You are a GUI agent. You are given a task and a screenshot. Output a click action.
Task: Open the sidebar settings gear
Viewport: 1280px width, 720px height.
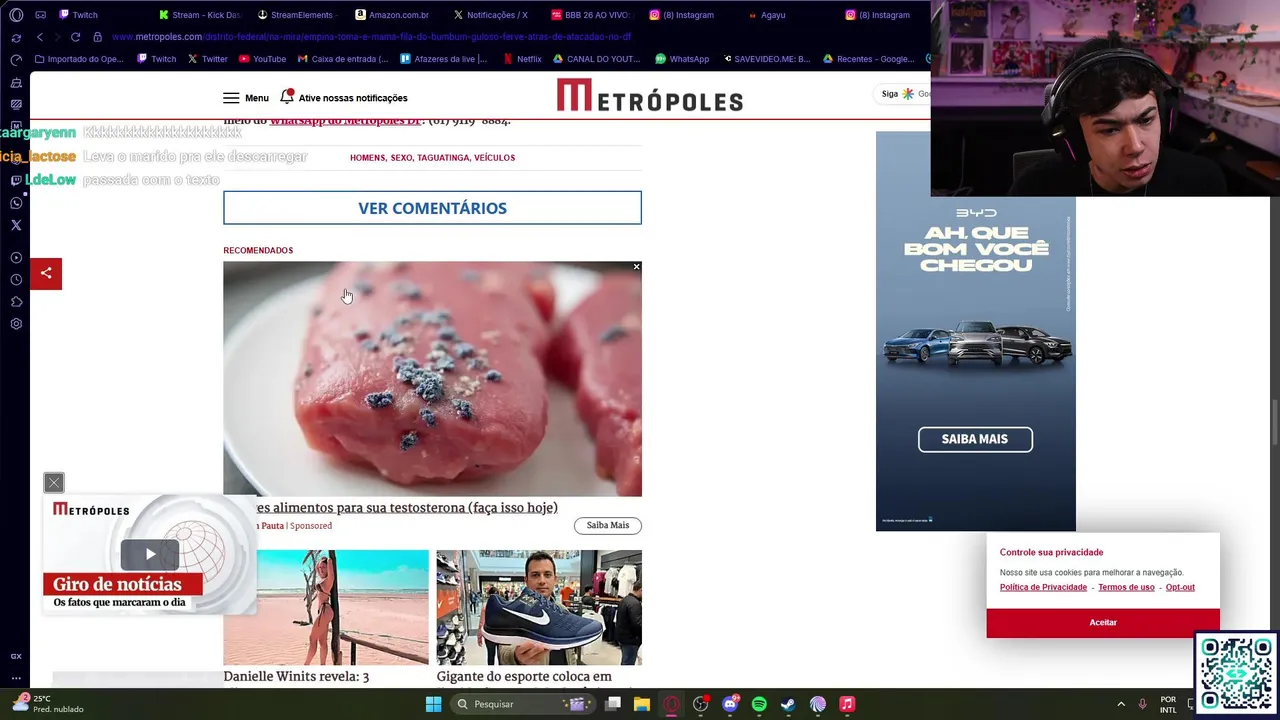coord(16,324)
